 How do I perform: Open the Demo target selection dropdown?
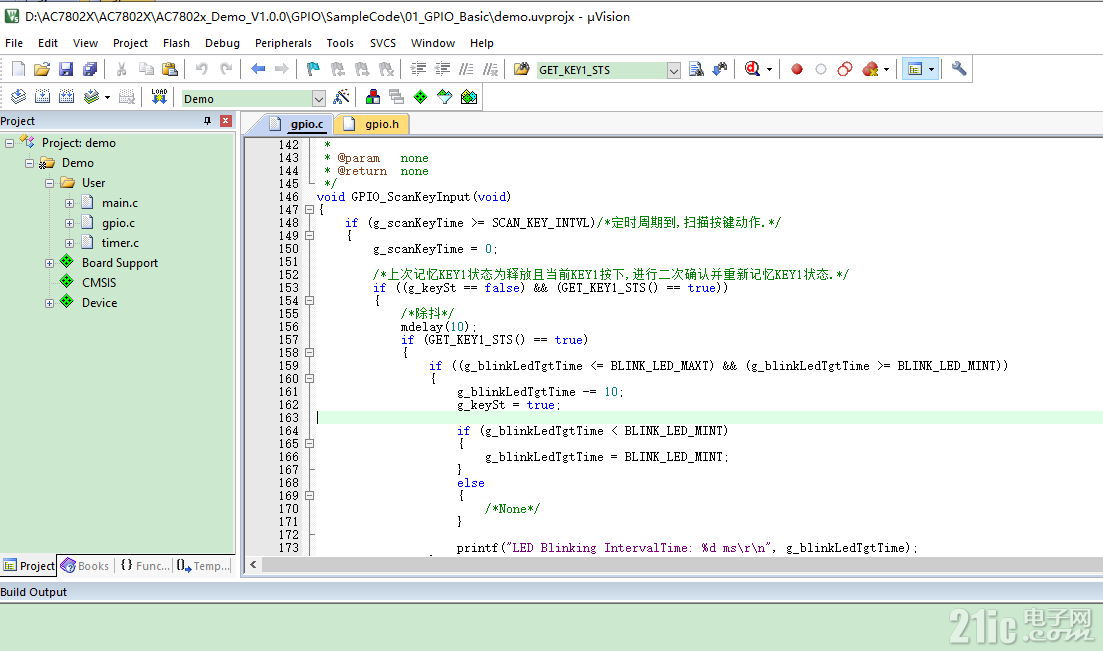pyautogui.click(x=319, y=99)
